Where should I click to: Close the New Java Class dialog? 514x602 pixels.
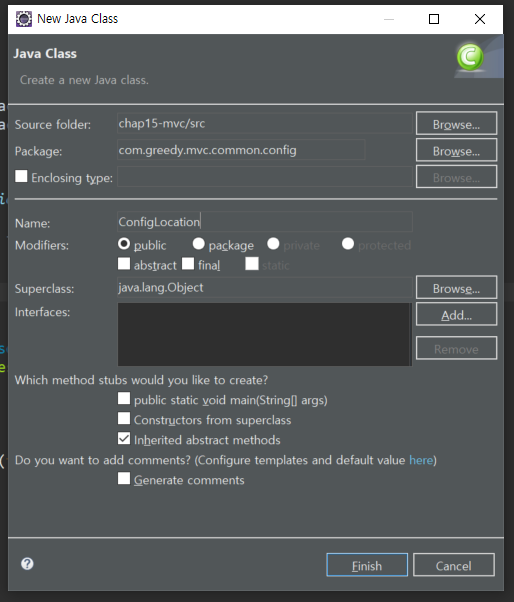click(x=480, y=19)
